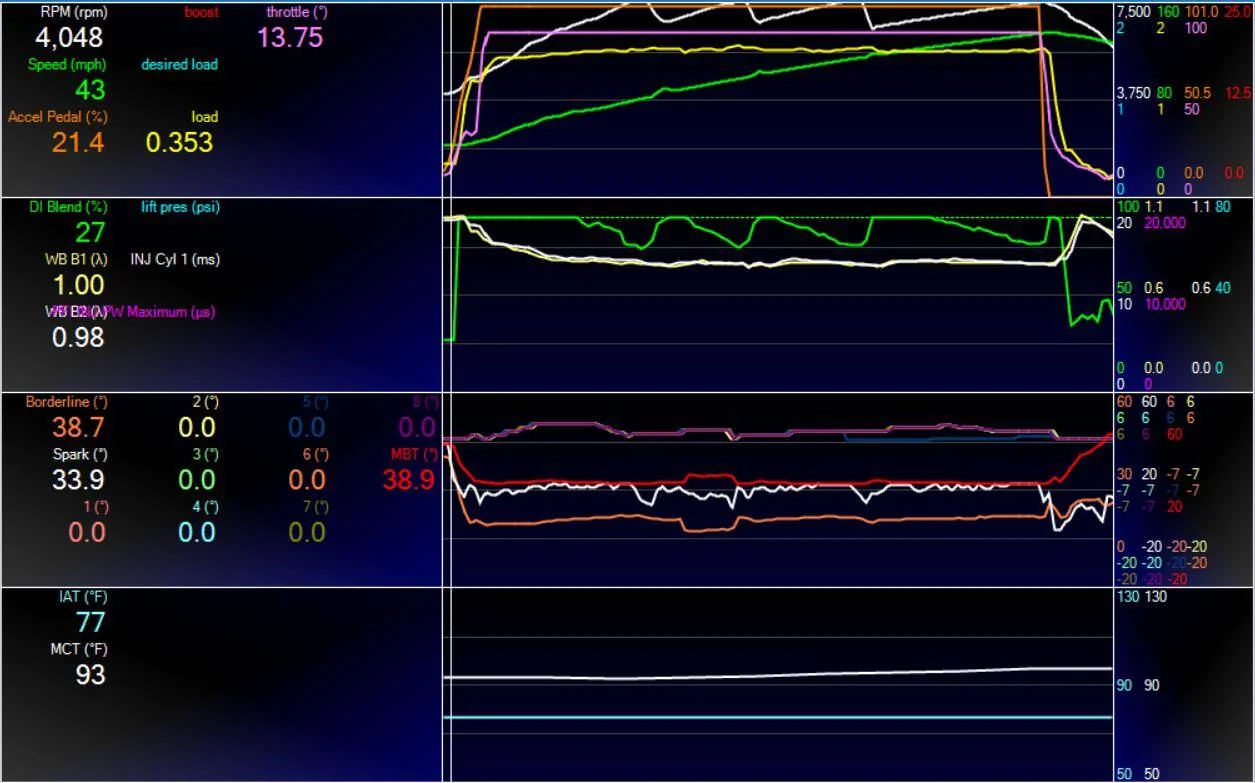Select the RPM (rpm) channel label

pyautogui.click(x=73, y=13)
